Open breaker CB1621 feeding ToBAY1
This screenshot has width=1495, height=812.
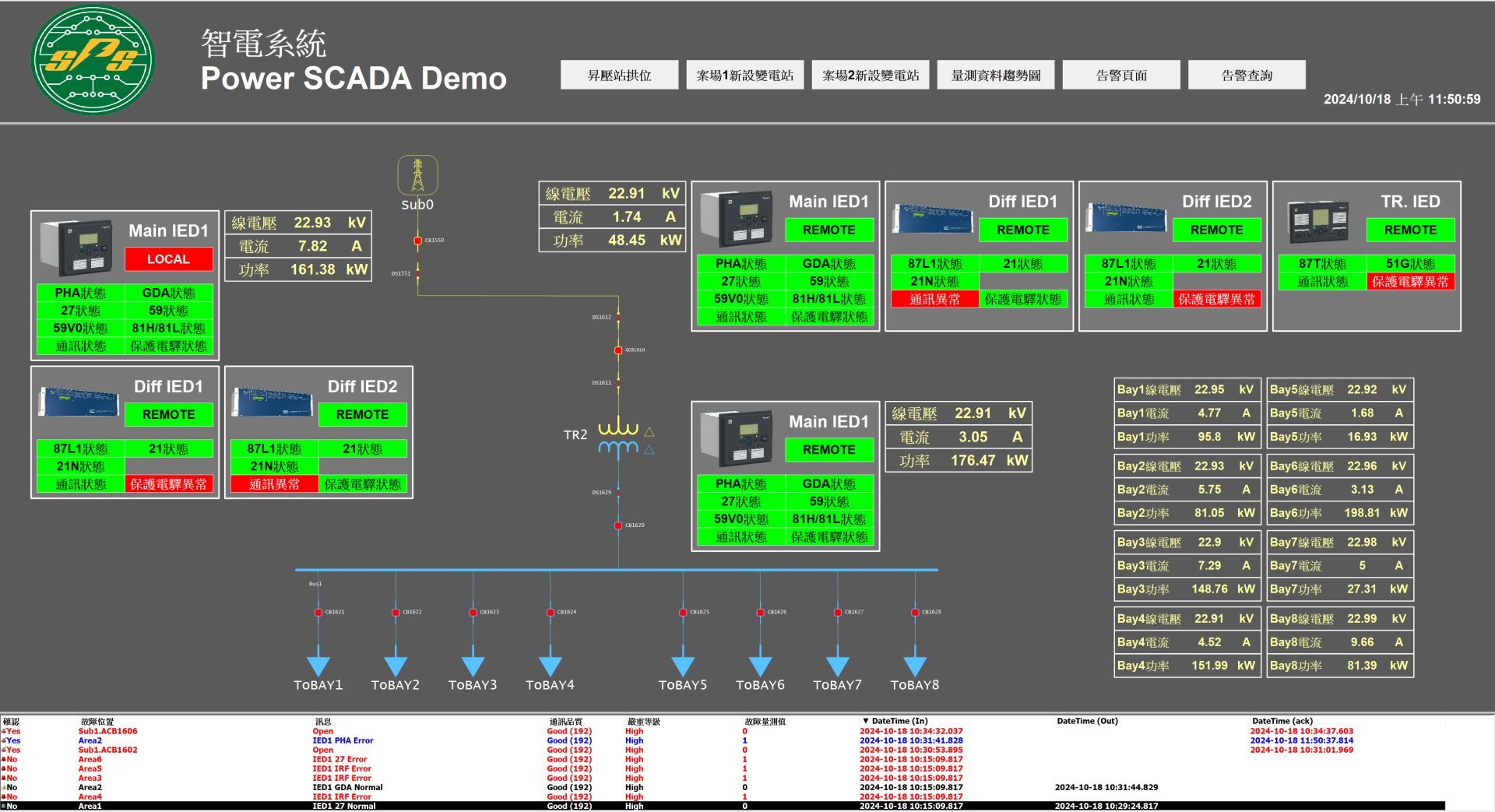[x=318, y=613]
